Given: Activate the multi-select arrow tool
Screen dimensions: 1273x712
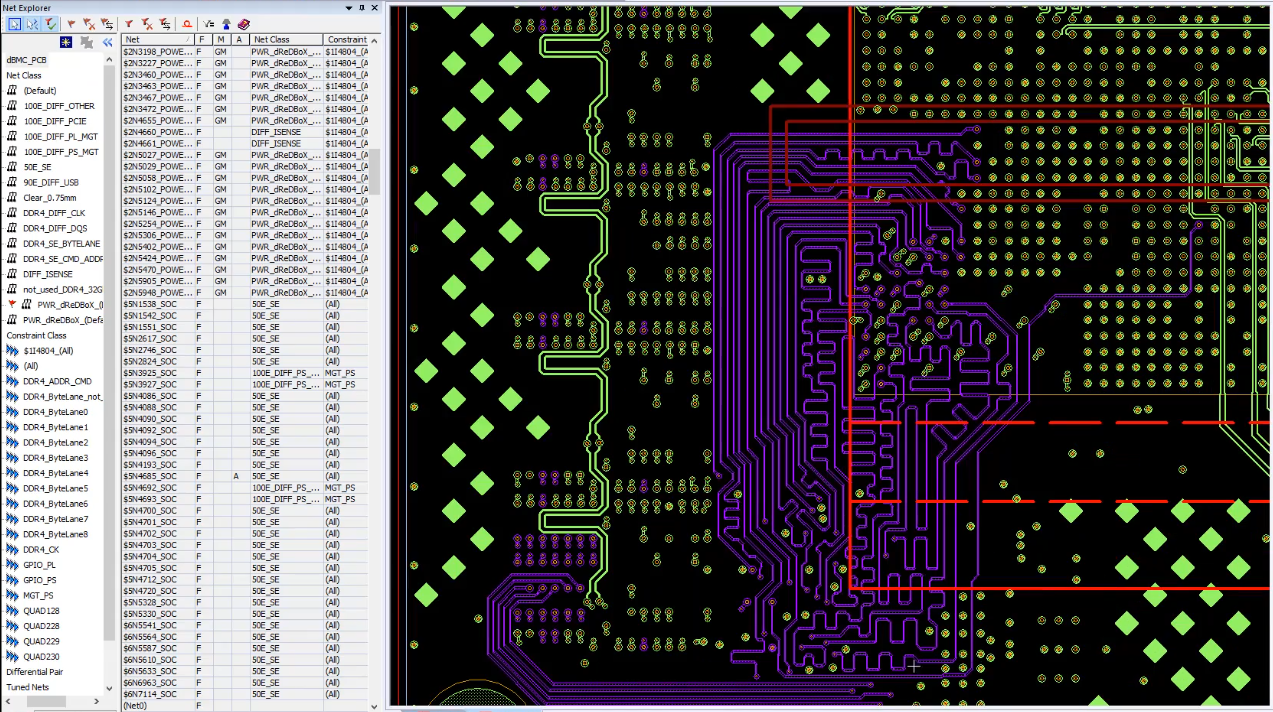Looking at the screenshot, I should [x=33, y=24].
